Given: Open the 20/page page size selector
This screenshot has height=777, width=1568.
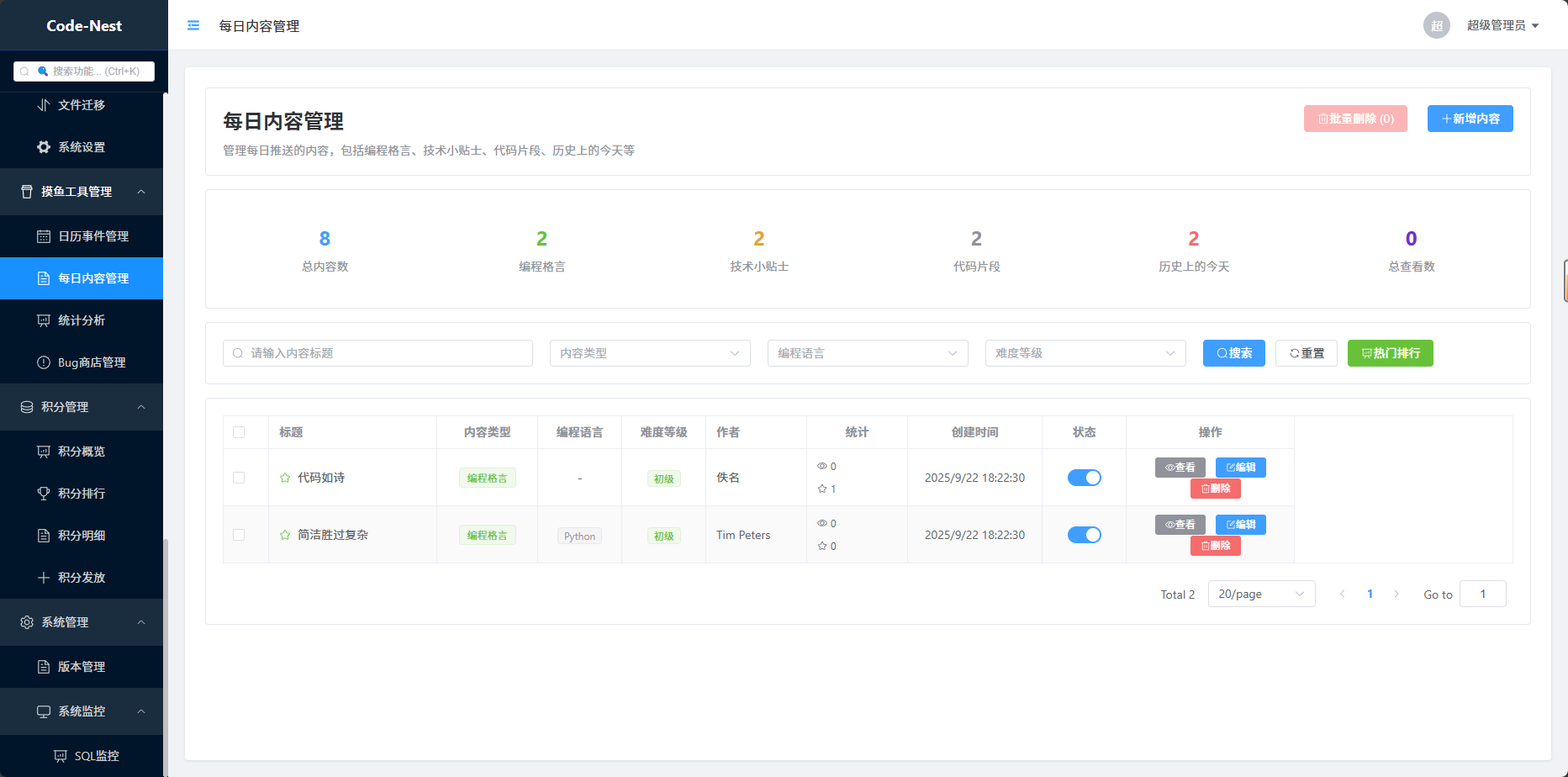Looking at the screenshot, I should [x=1260, y=594].
